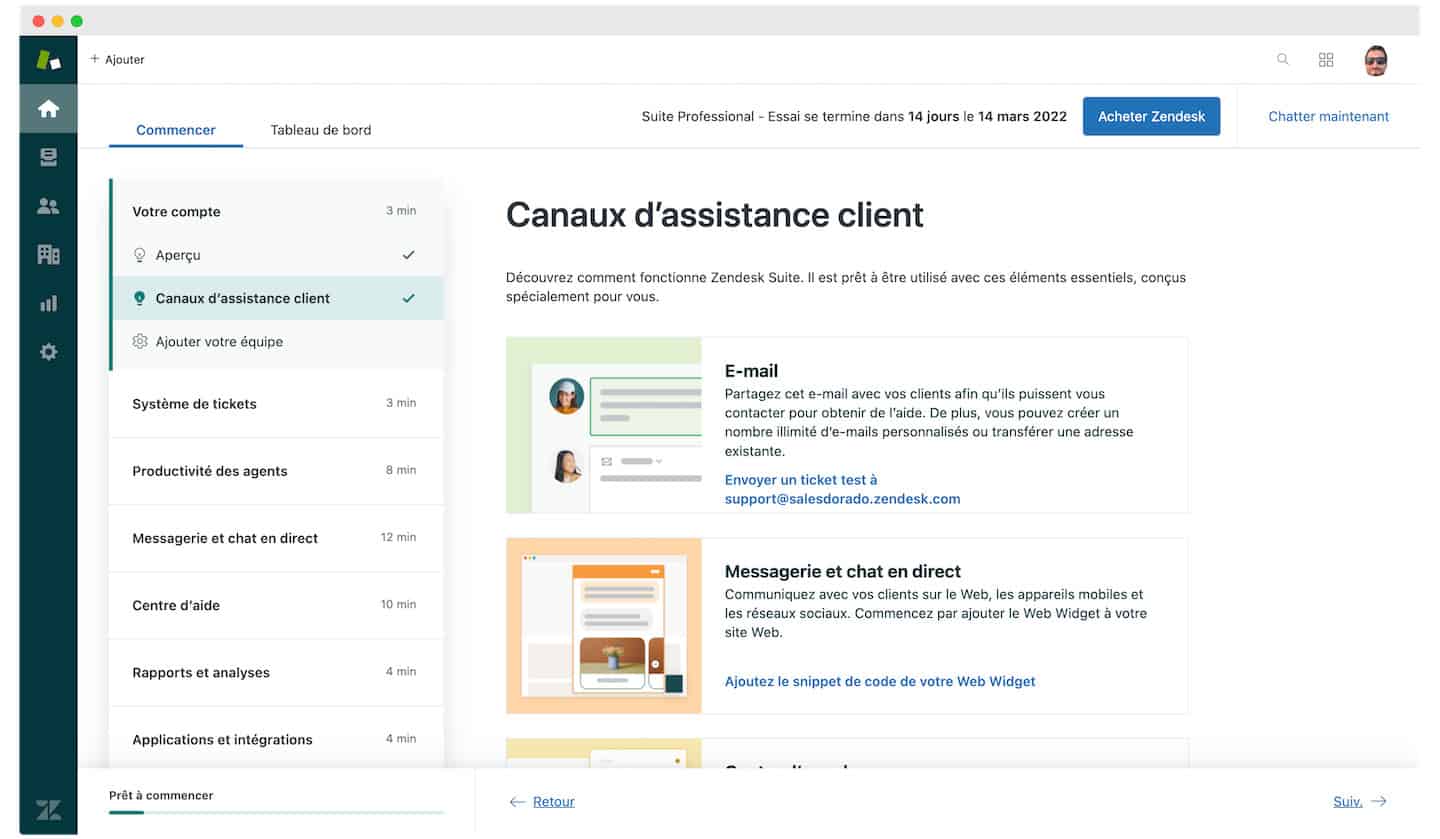Click the left arrow beside Retour
The height and width of the screenshot is (839, 1440).
click(517, 801)
